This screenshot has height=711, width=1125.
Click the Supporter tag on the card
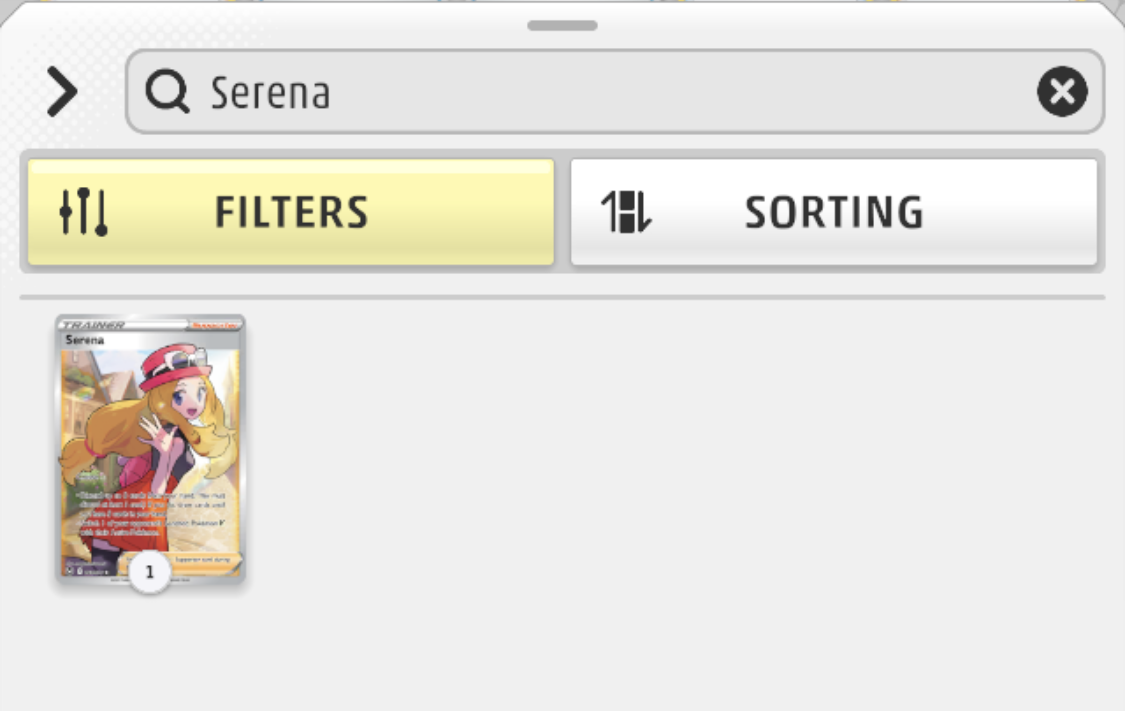pos(216,326)
